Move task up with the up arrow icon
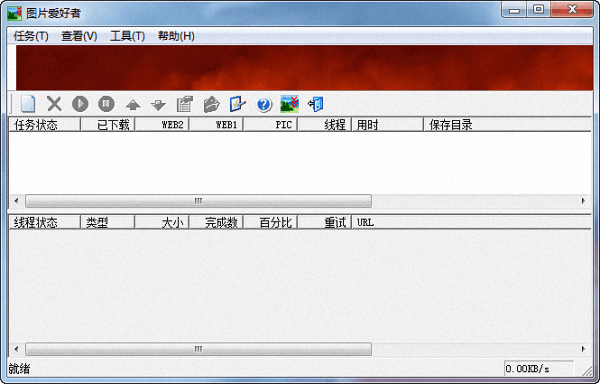The image size is (600, 384). pos(133,105)
